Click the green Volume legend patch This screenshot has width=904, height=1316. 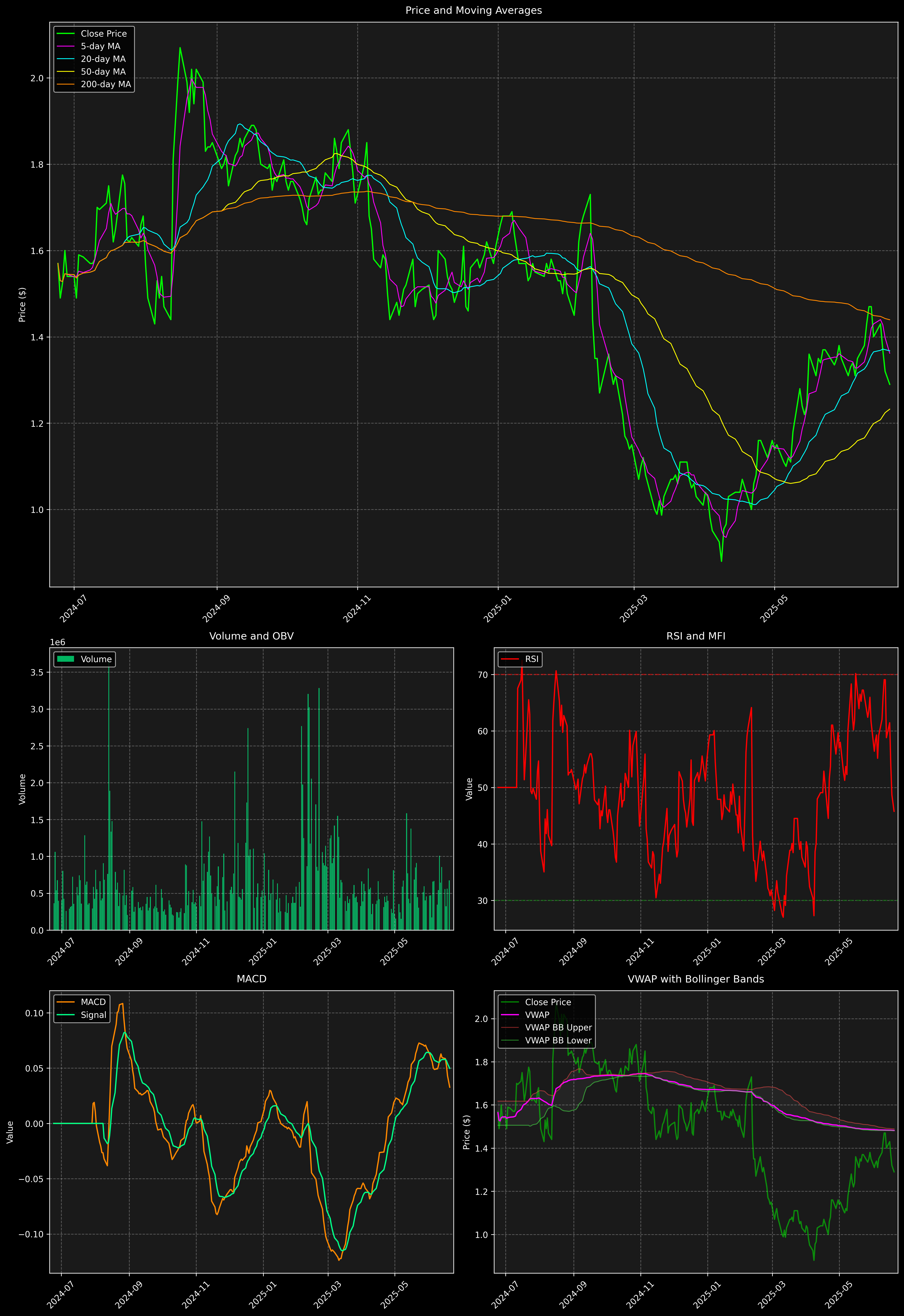tap(66, 659)
